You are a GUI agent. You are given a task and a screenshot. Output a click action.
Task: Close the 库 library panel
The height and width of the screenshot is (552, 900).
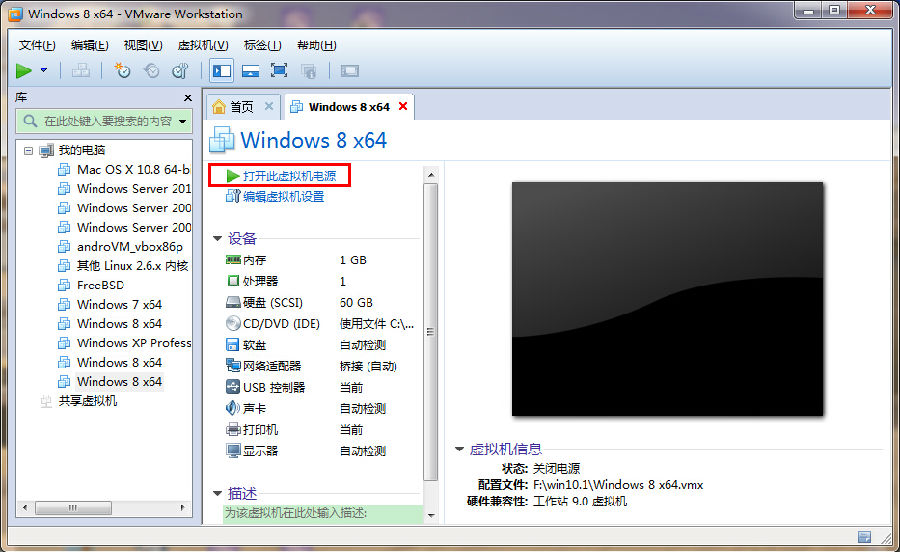(187, 98)
